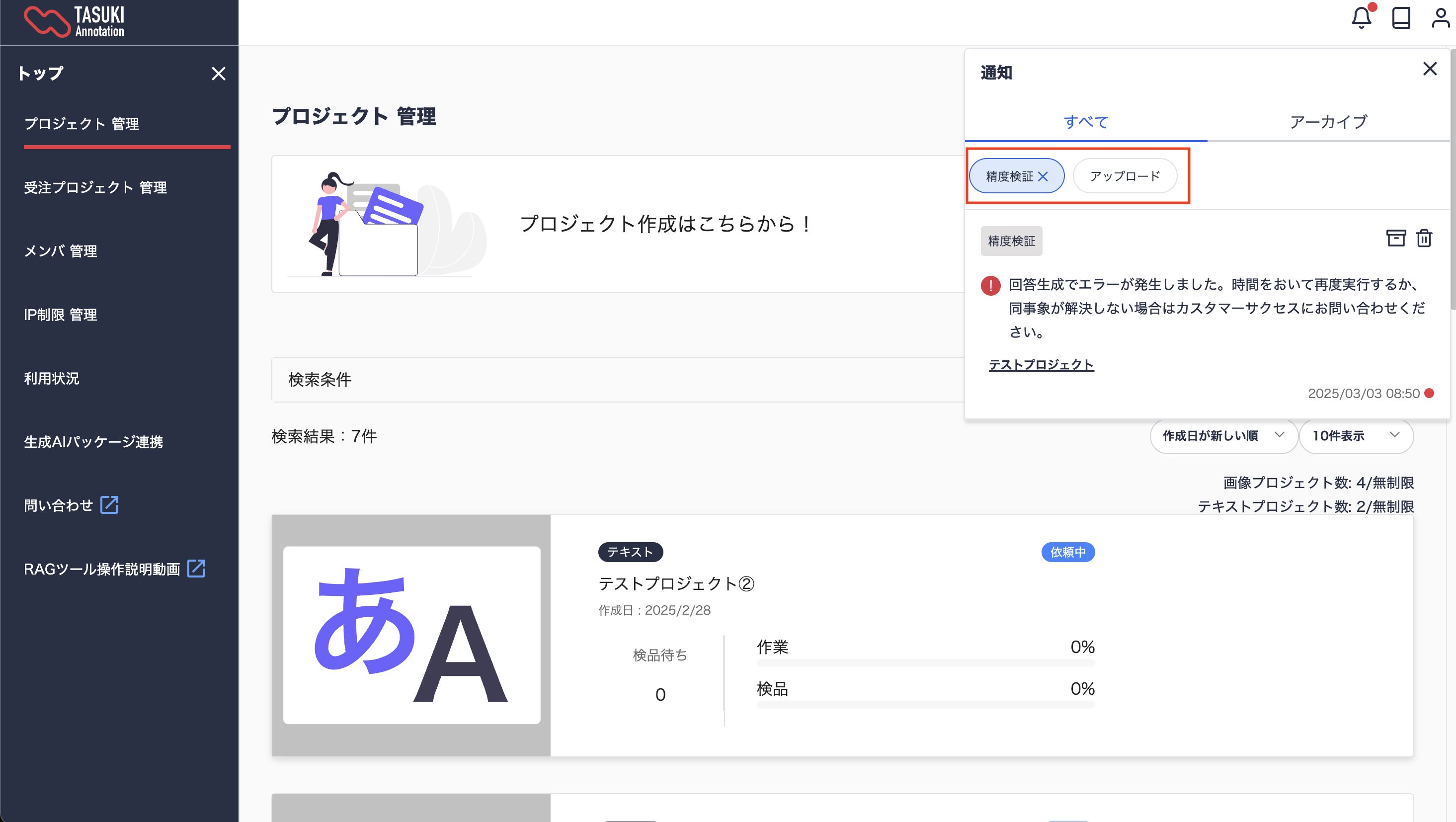Click the red unread dot on the notification
The image size is (1456, 822).
(1430, 394)
